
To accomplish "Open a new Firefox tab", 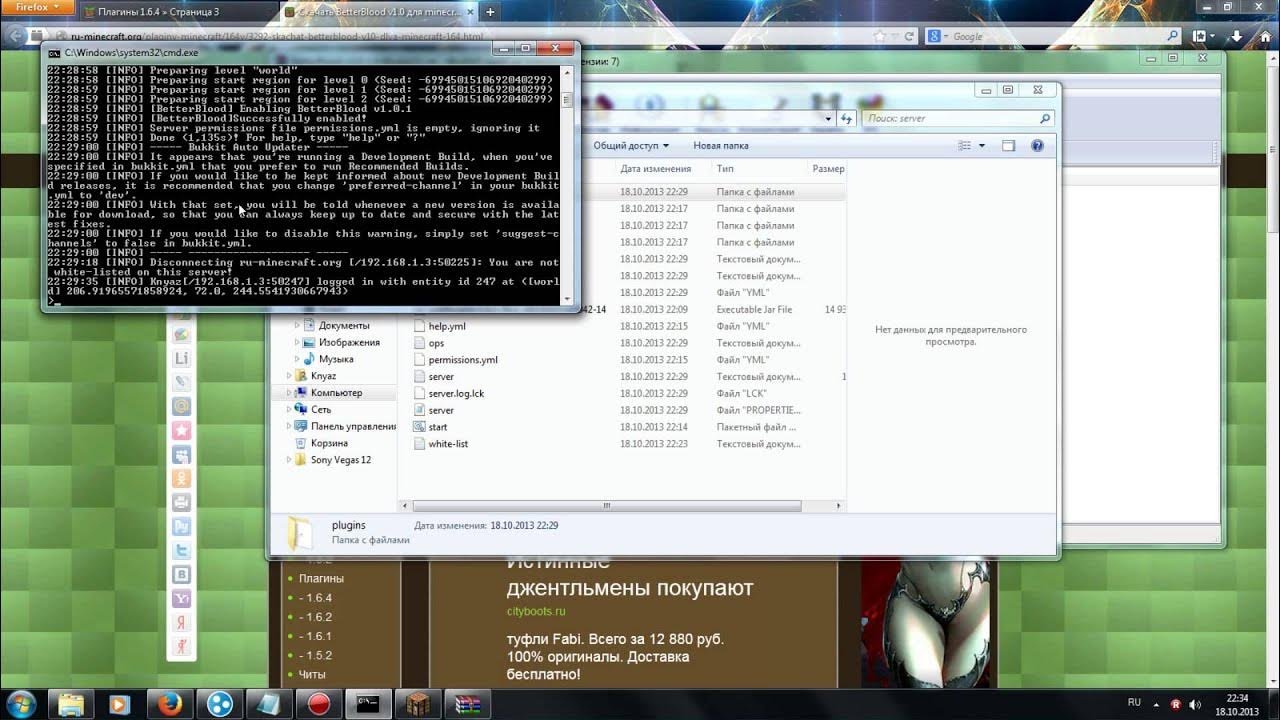I will (x=491, y=11).
